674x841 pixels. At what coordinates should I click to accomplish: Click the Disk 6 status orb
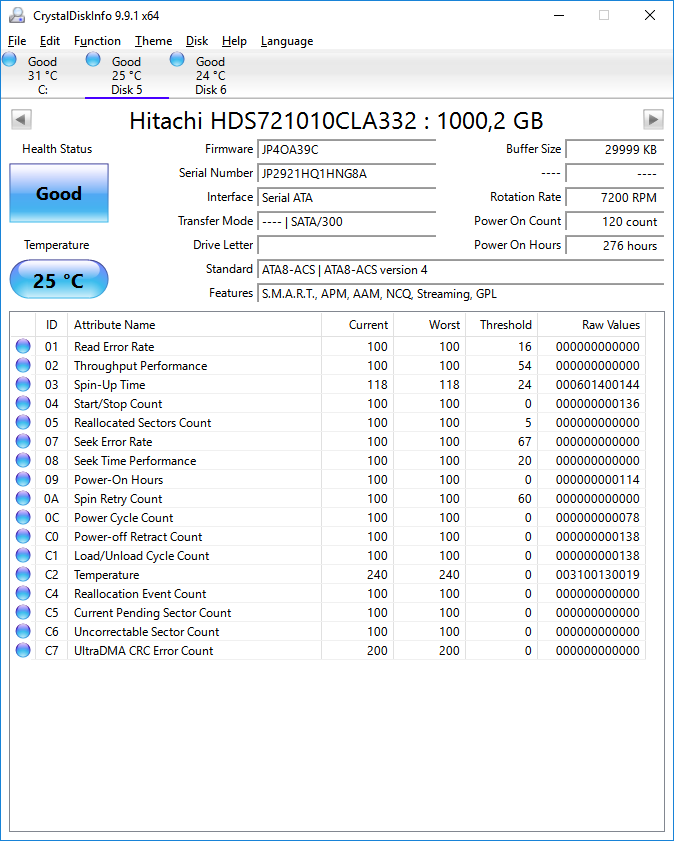[x=177, y=59]
